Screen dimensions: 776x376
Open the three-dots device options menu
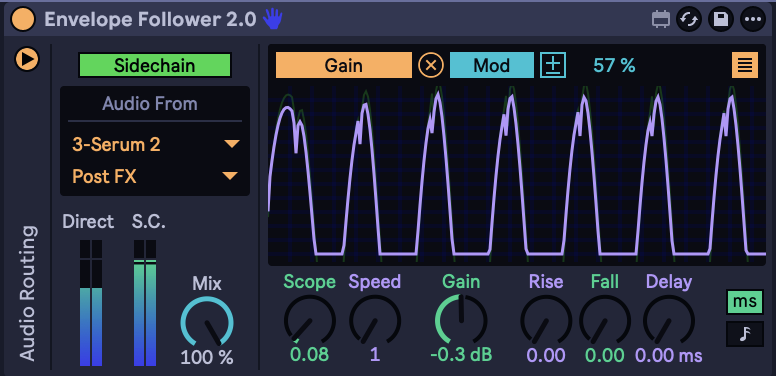click(x=753, y=20)
